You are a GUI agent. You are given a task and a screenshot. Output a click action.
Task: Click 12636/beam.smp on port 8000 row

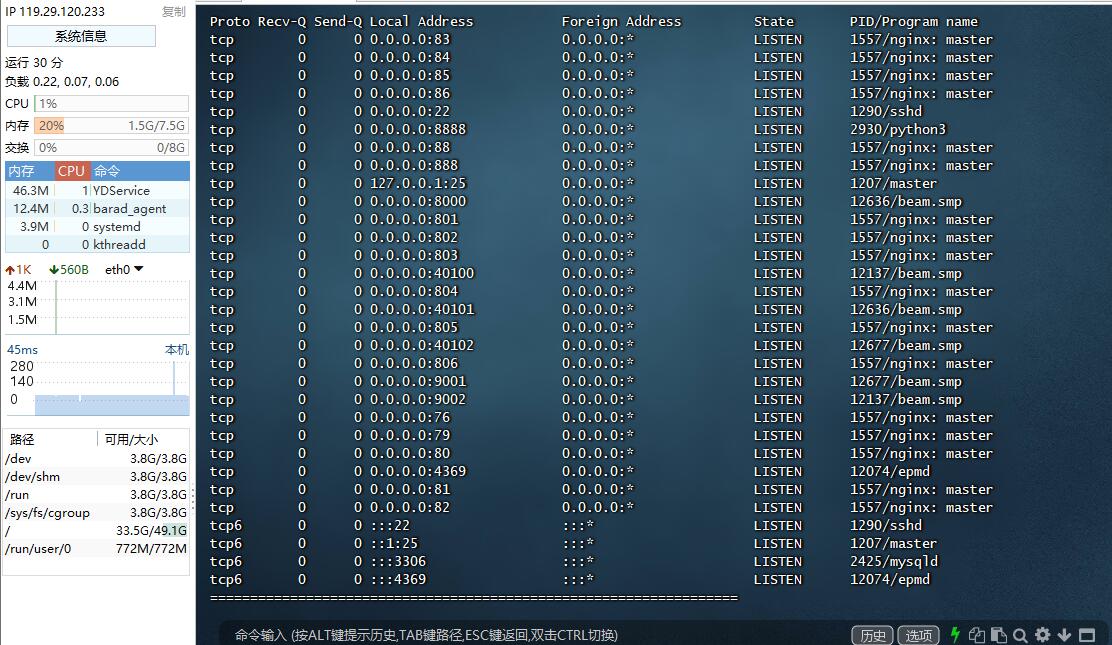click(x=906, y=202)
